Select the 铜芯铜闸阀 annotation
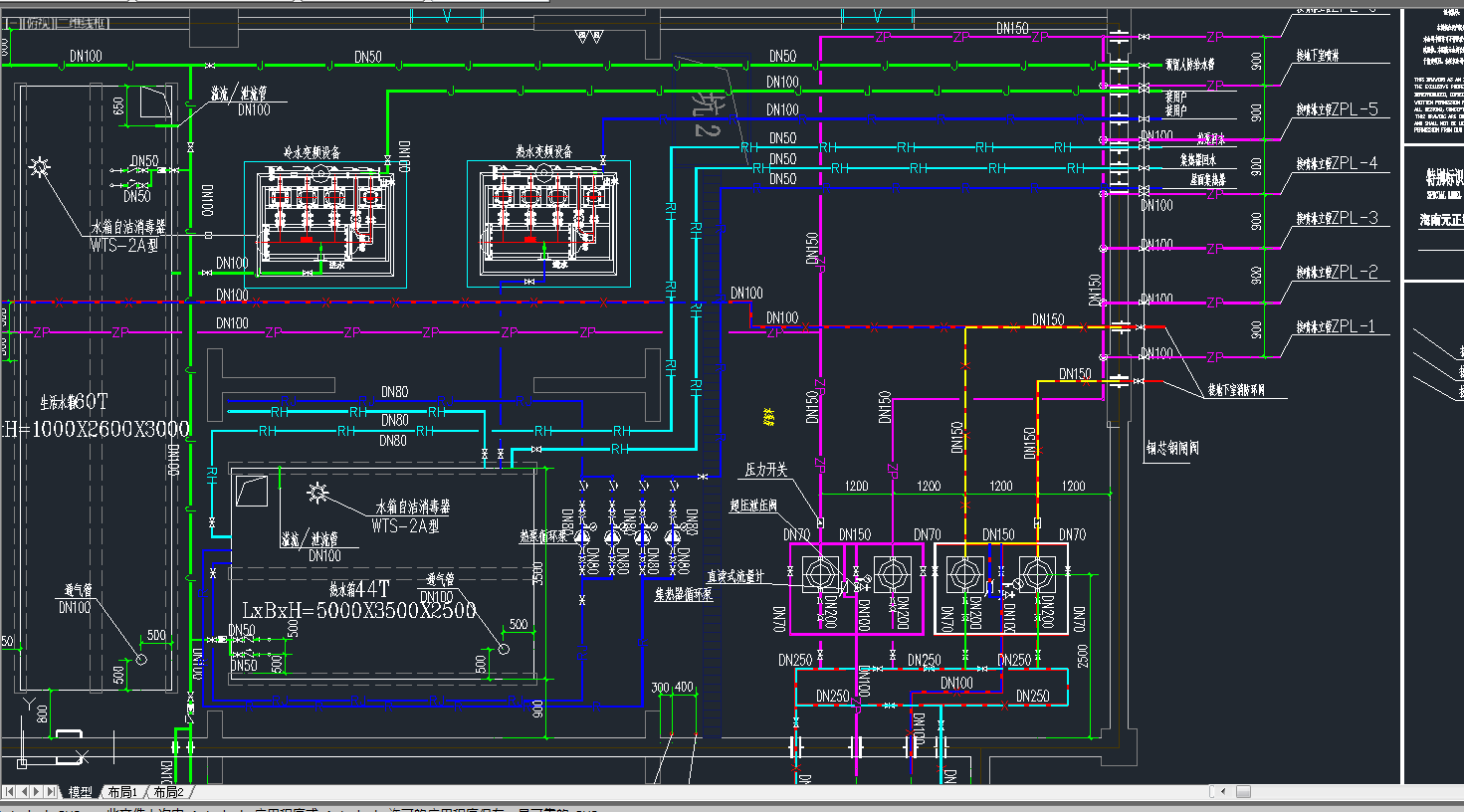The width and height of the screenshot is (1464, 812). click(x=1172, y=449)
